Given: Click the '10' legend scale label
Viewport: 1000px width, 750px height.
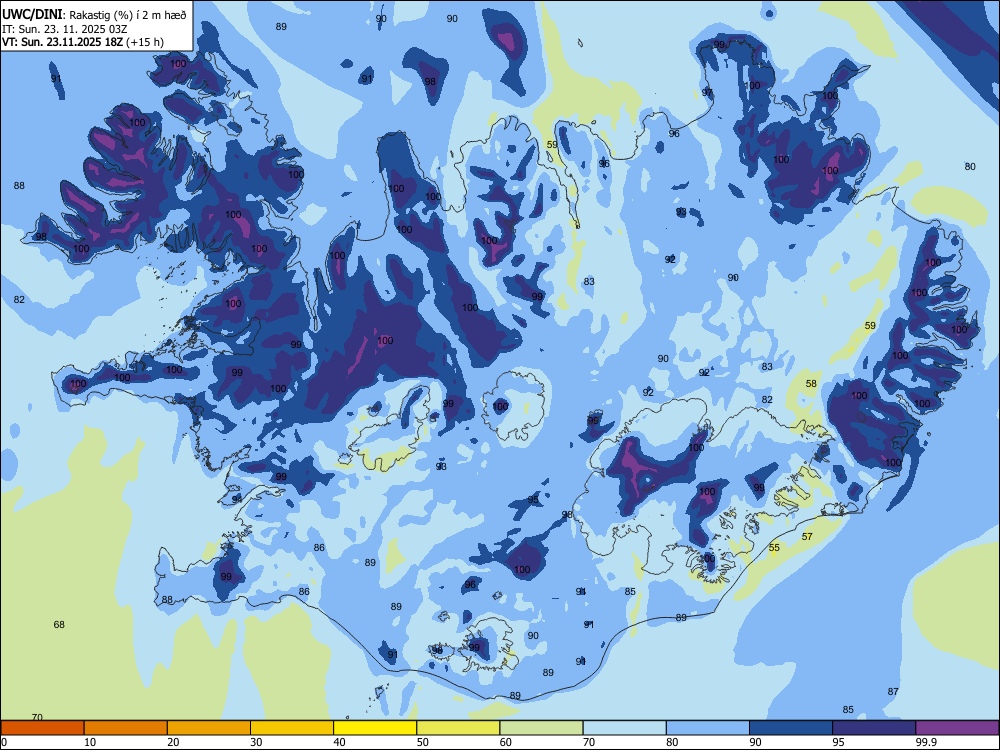Looking at the screenshot, I should coord(90,742).
